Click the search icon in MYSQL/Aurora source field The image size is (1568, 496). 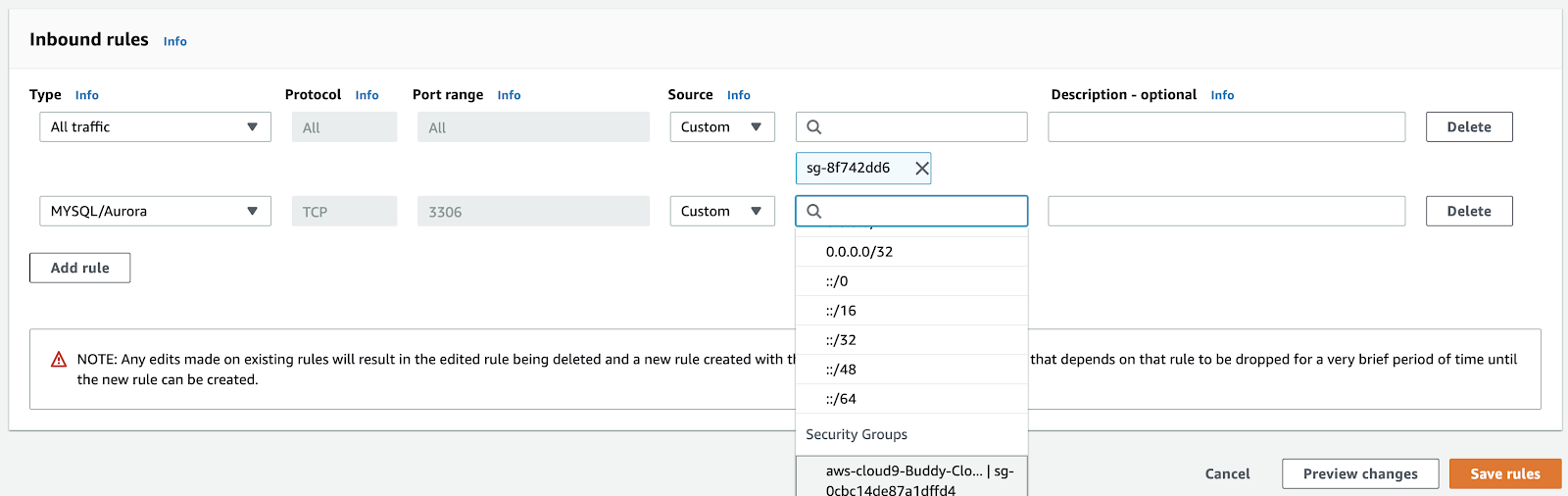(x=813, y=212)
